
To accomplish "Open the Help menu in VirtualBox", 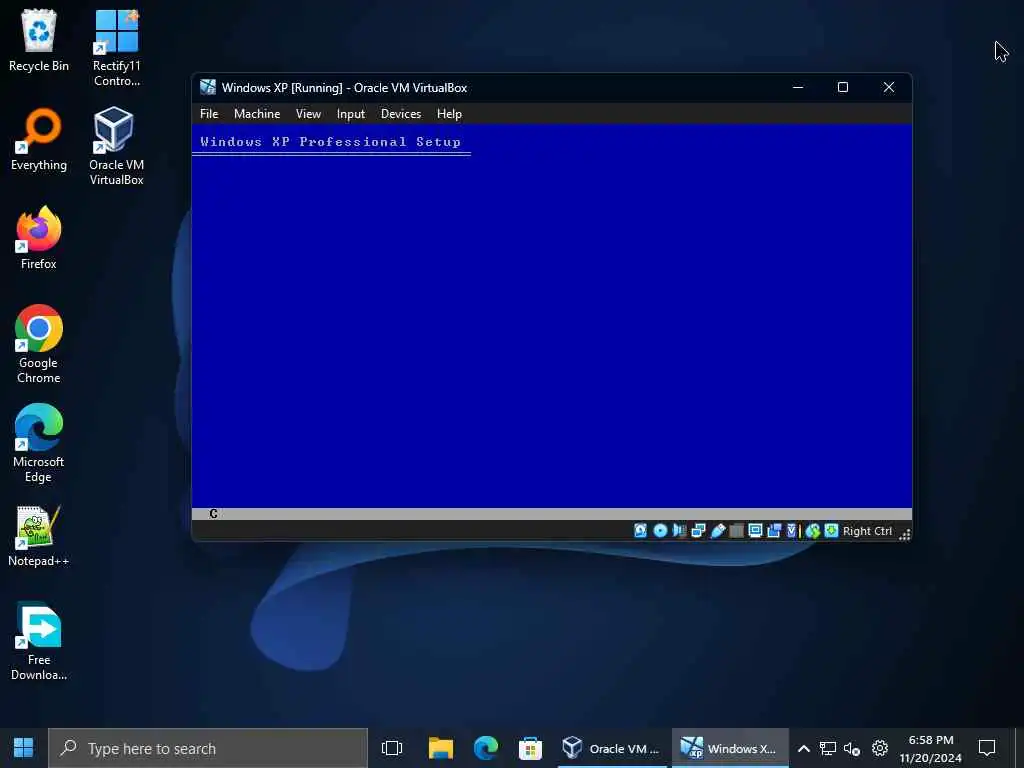I will (449, 114).
